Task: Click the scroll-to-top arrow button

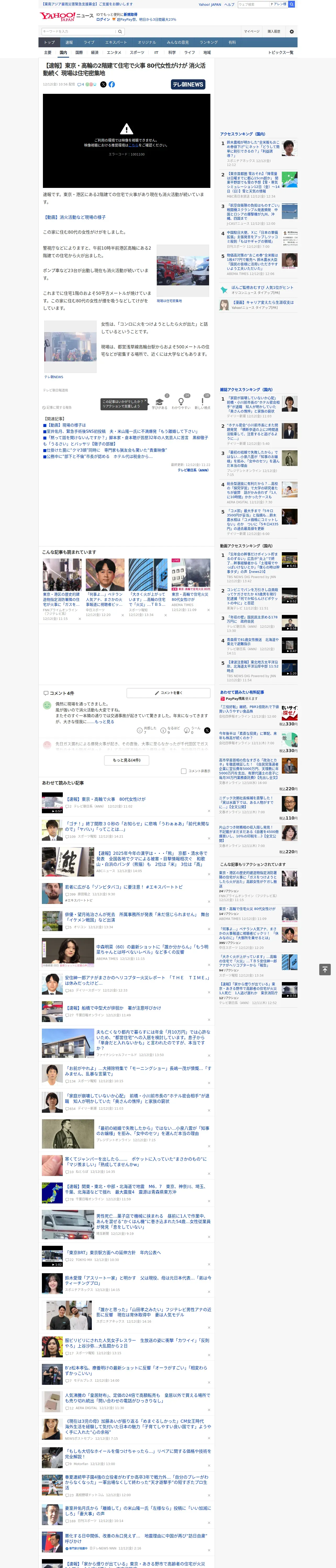Action: [x=324, y=969]
